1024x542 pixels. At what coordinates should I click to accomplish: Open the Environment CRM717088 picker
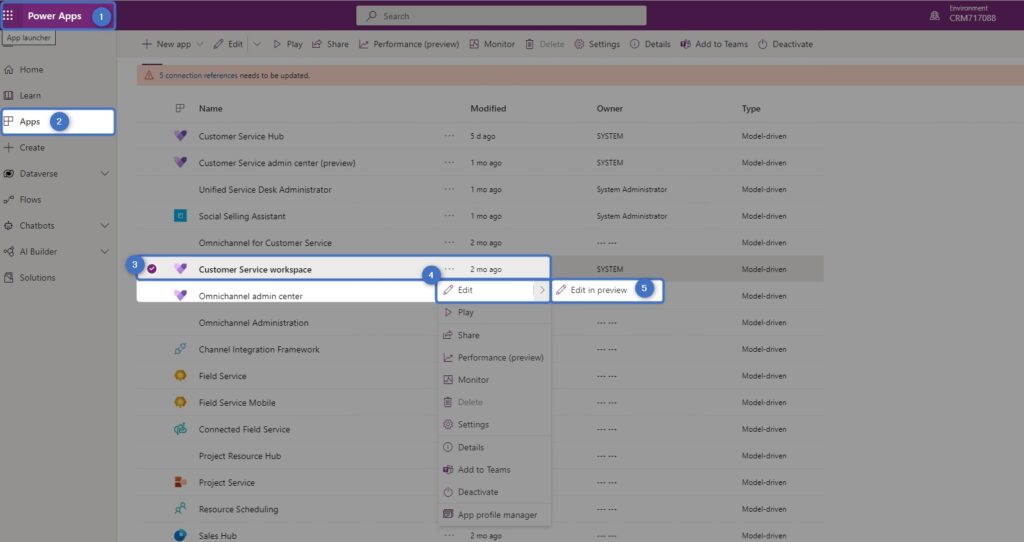963,14
